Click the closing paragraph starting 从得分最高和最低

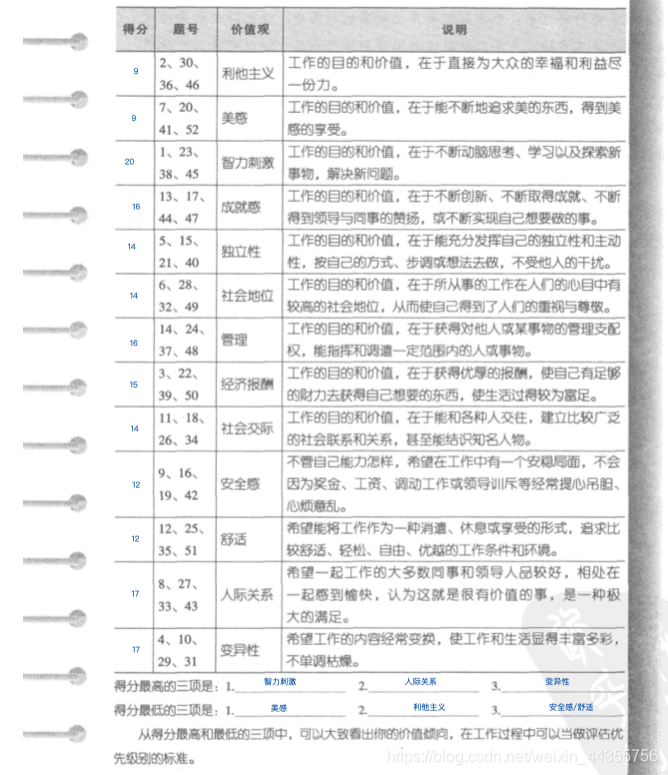point(369,746)
